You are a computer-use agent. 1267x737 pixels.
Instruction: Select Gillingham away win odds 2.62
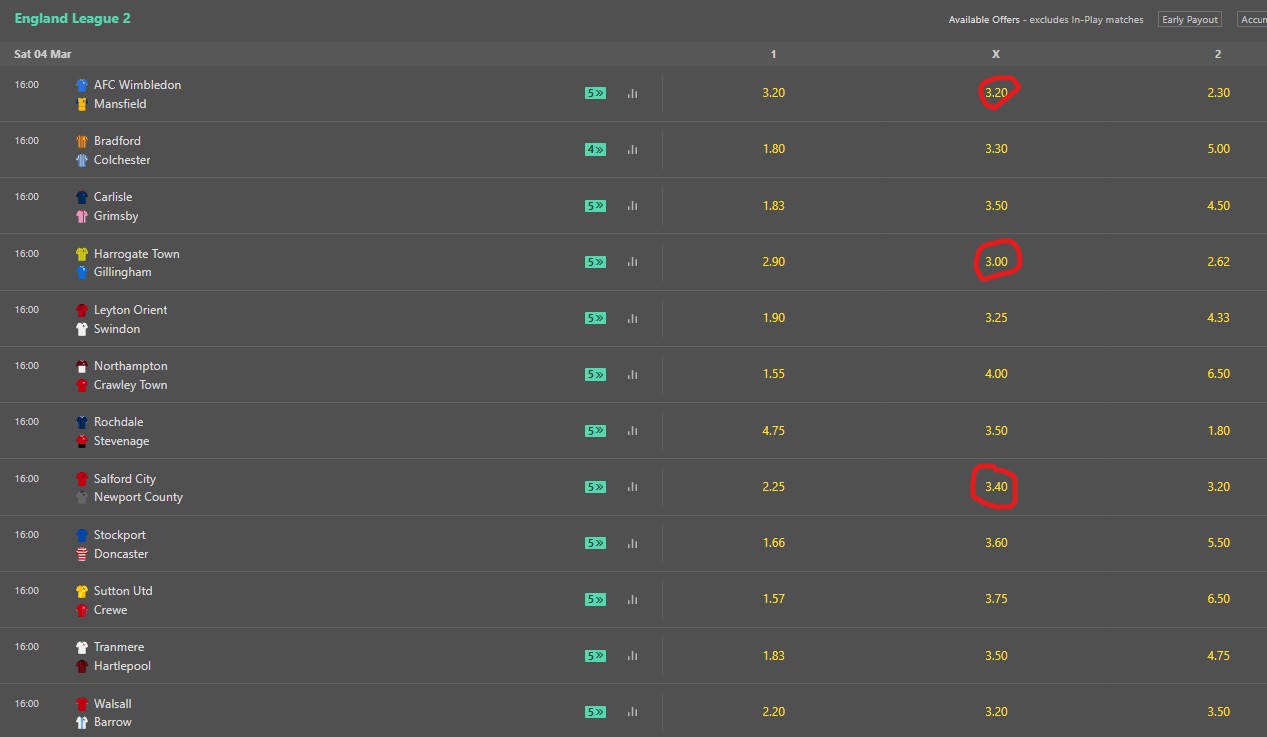coord(1218,262)
